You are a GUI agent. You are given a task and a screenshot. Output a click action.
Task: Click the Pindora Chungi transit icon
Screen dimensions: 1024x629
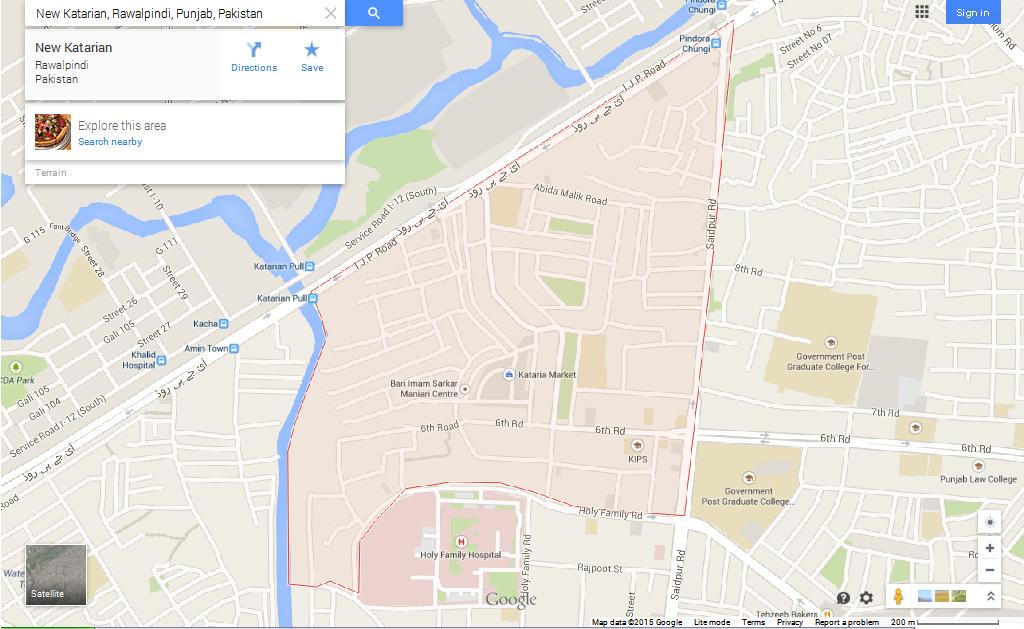[716, 44]
